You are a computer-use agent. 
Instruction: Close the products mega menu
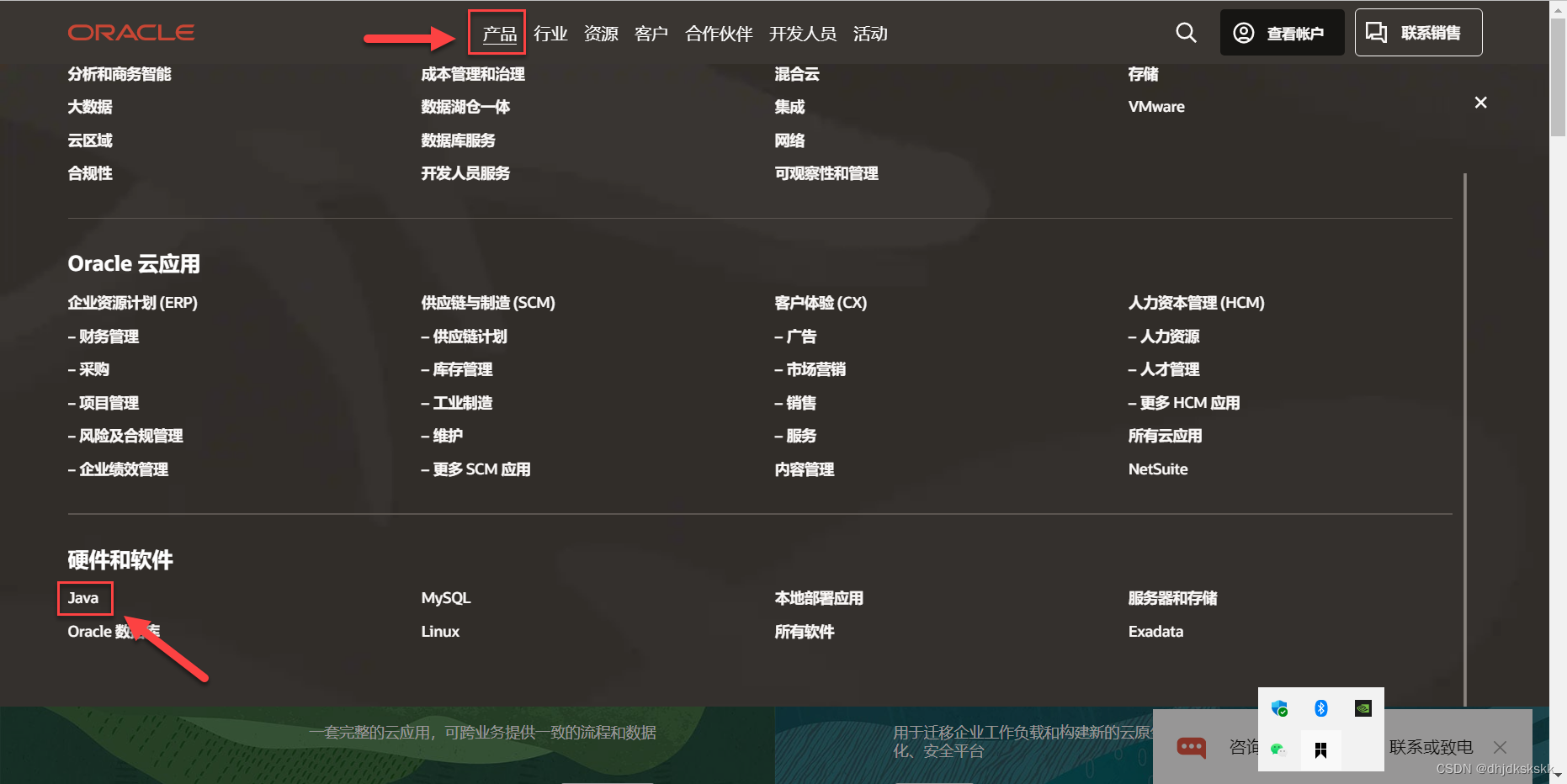(x=1480, y=103)
